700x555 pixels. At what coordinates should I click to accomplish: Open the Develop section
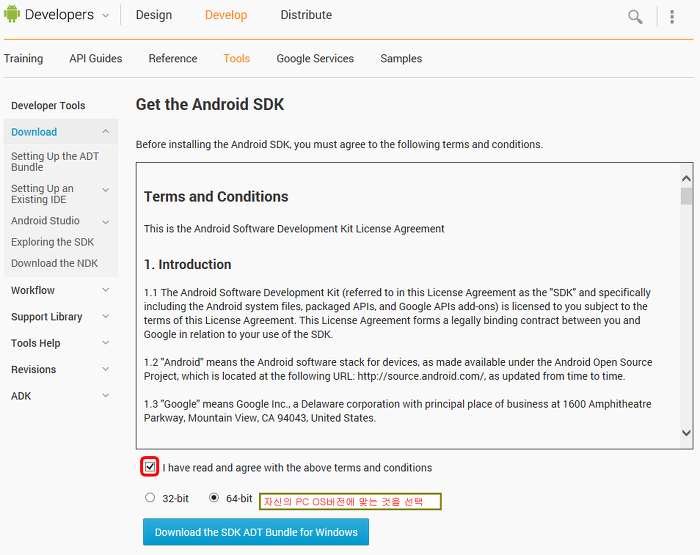(x=226, y=15)
